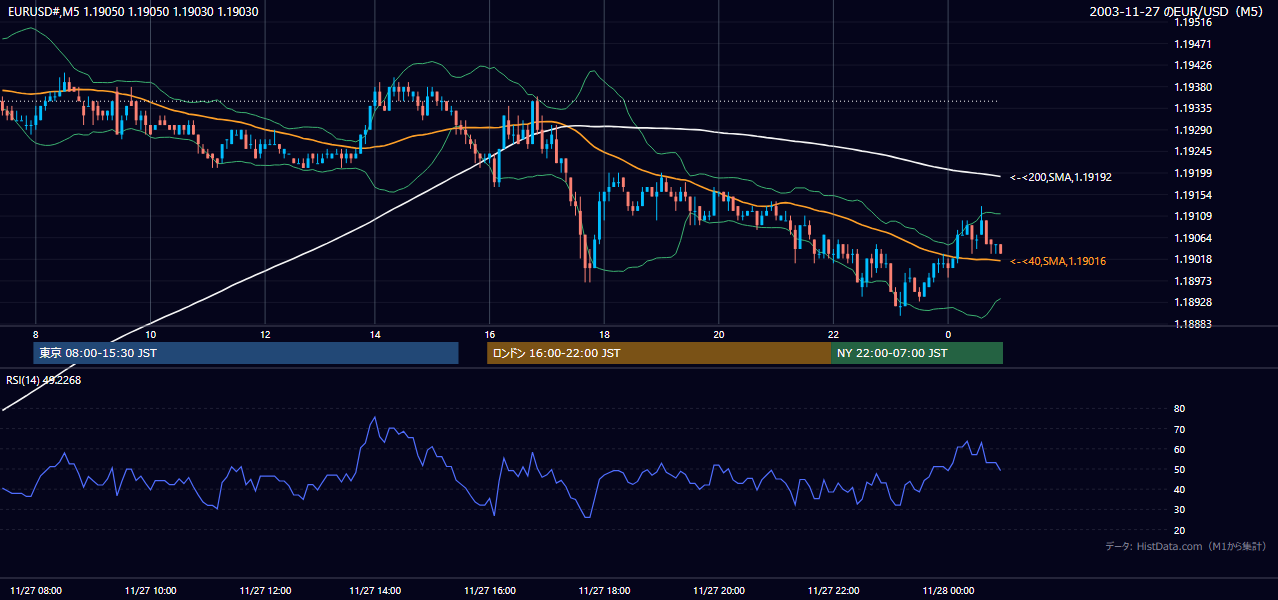1278x600 pixels.
Task: Click price axis value 1.18973
Action: (x=1193, y=281)
